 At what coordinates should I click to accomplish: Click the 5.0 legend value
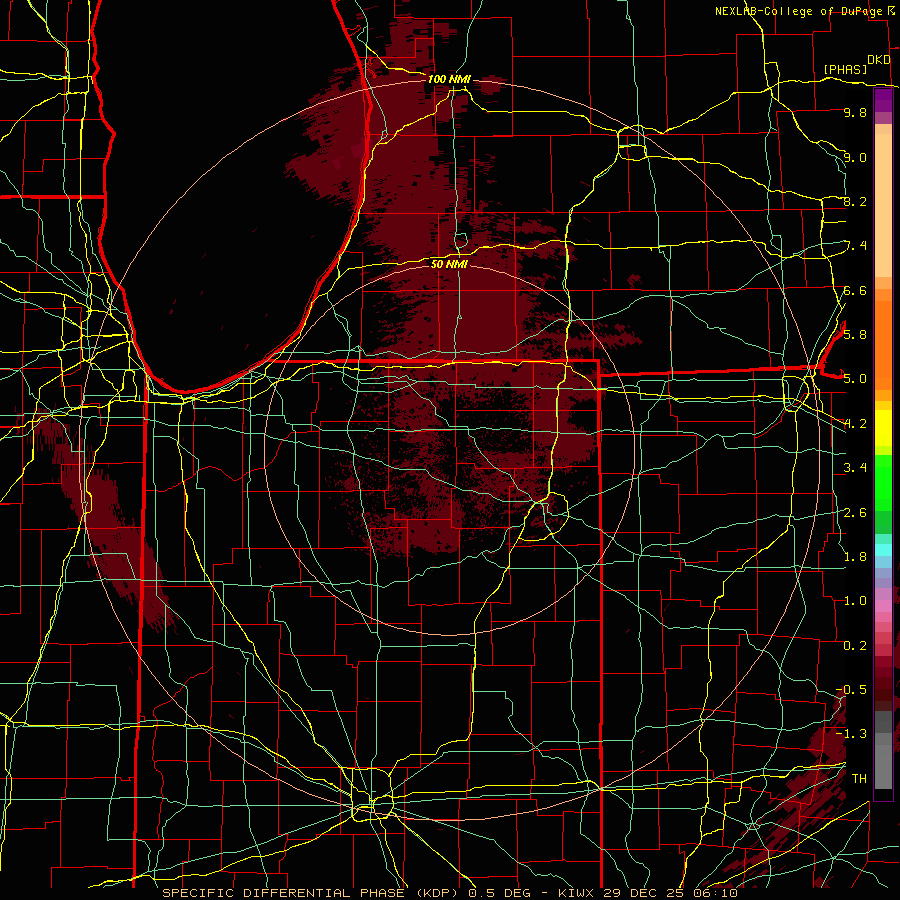point(855,379)
